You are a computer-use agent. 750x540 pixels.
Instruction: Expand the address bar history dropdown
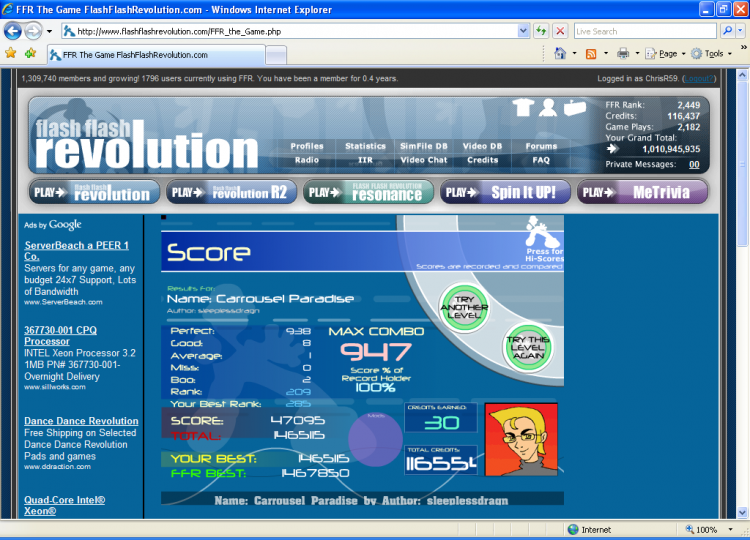click(523, 32)
